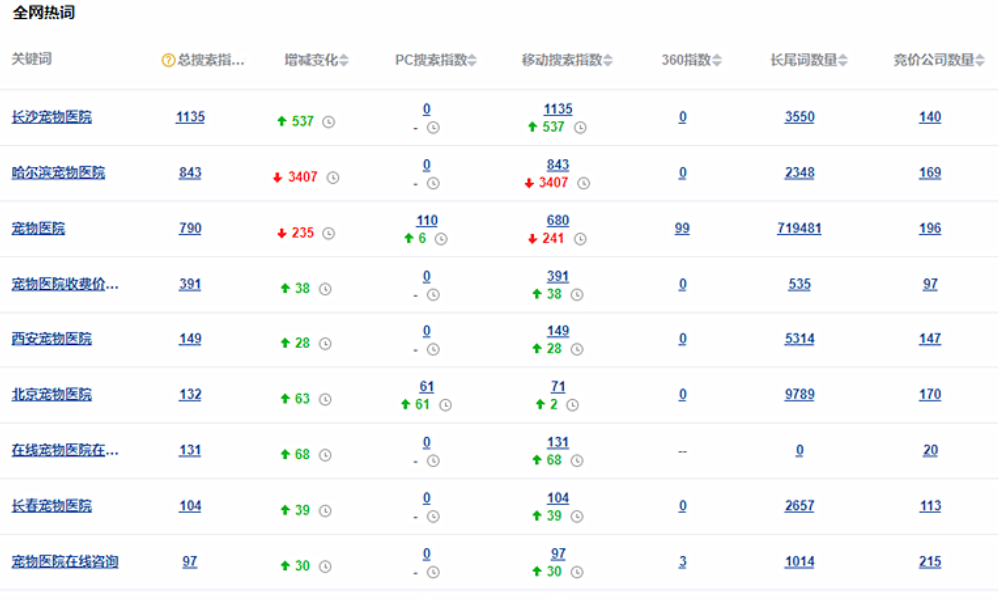The height and width of the screenshot is (600, 998).
Task: Open the 哈尔滨宠物医院 keyword link
Action: 58,173
